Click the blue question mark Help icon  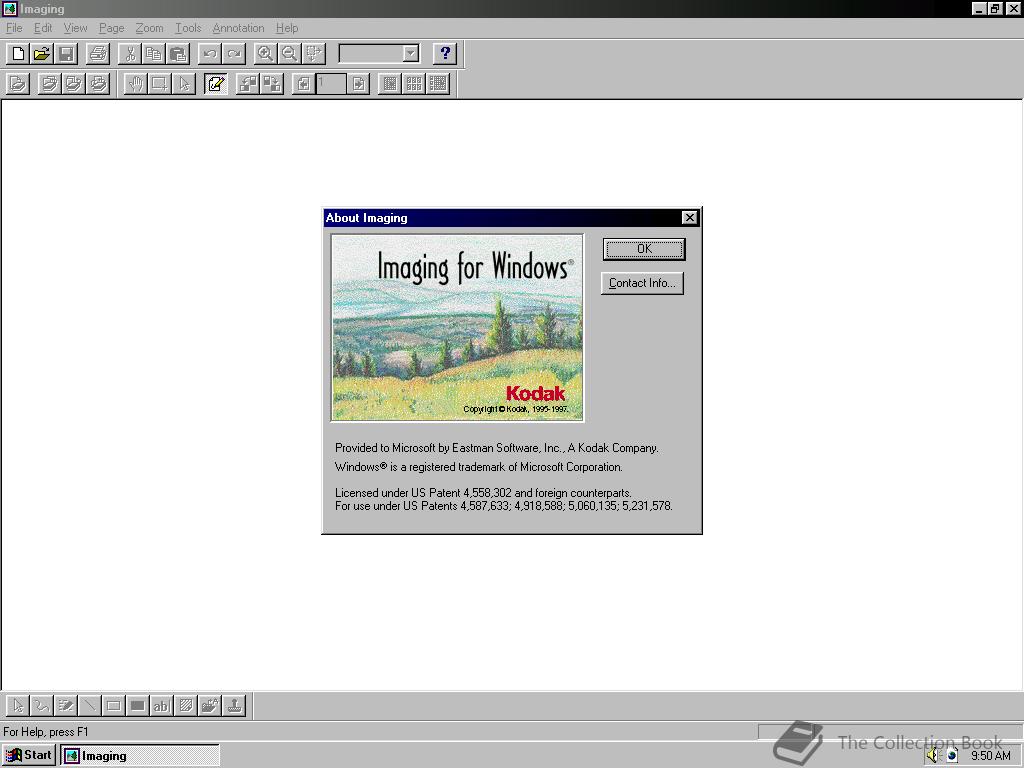tap(445, 54)
